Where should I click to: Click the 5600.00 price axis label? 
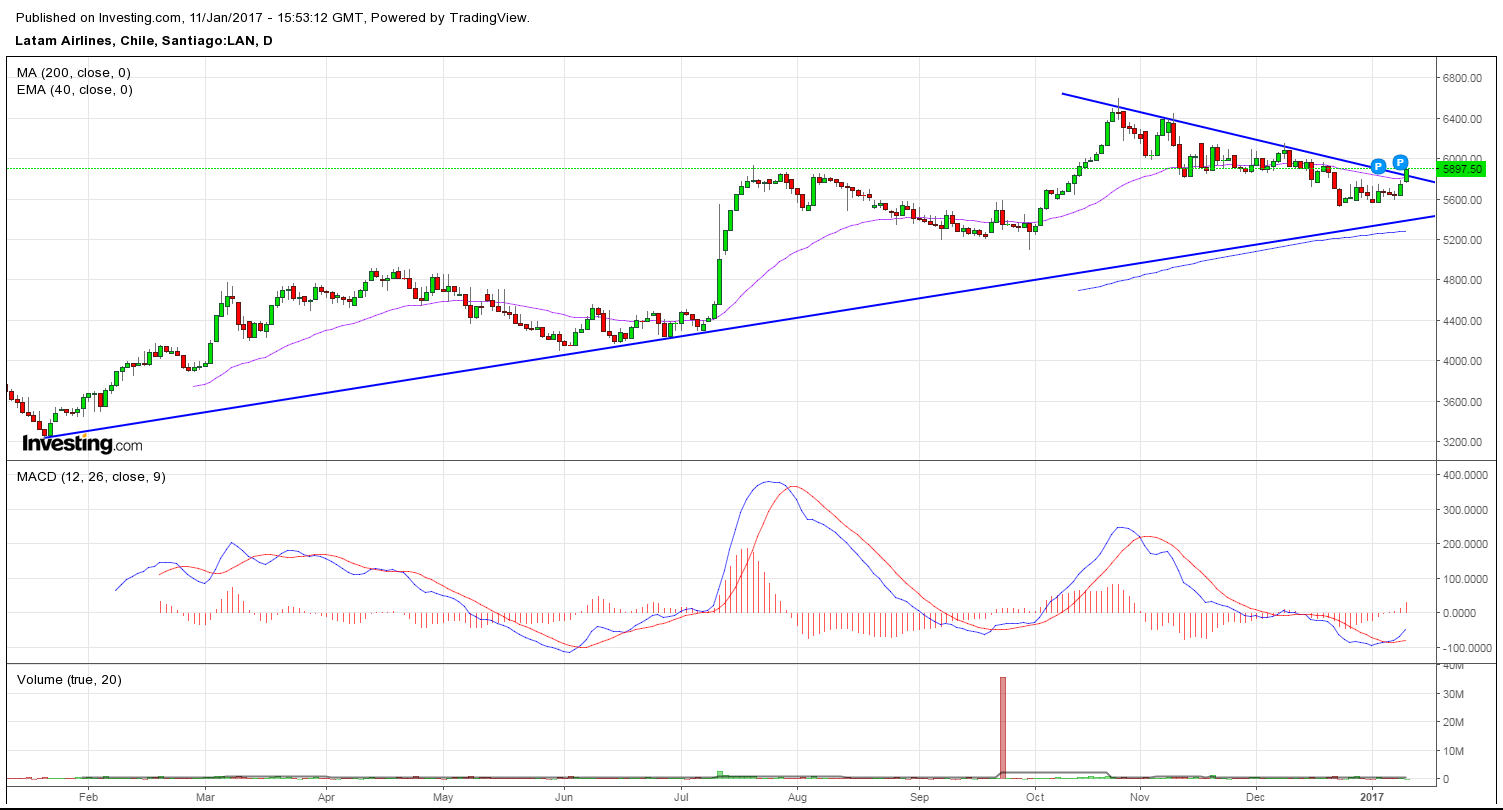[x=1462, y=200]
